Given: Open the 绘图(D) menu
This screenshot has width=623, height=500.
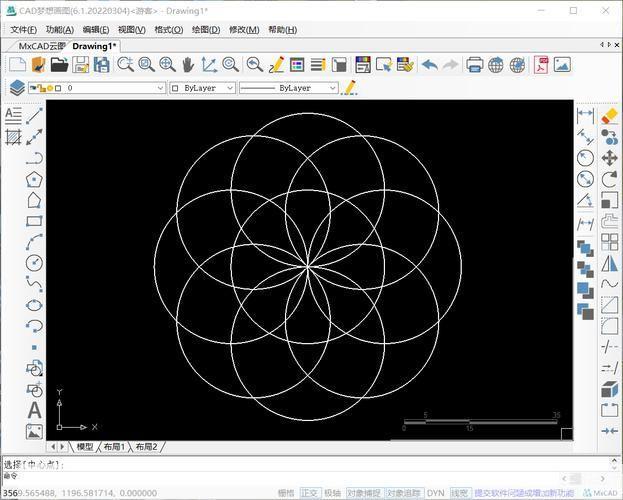Looking at the screenshot, I should tap(206, 30).
